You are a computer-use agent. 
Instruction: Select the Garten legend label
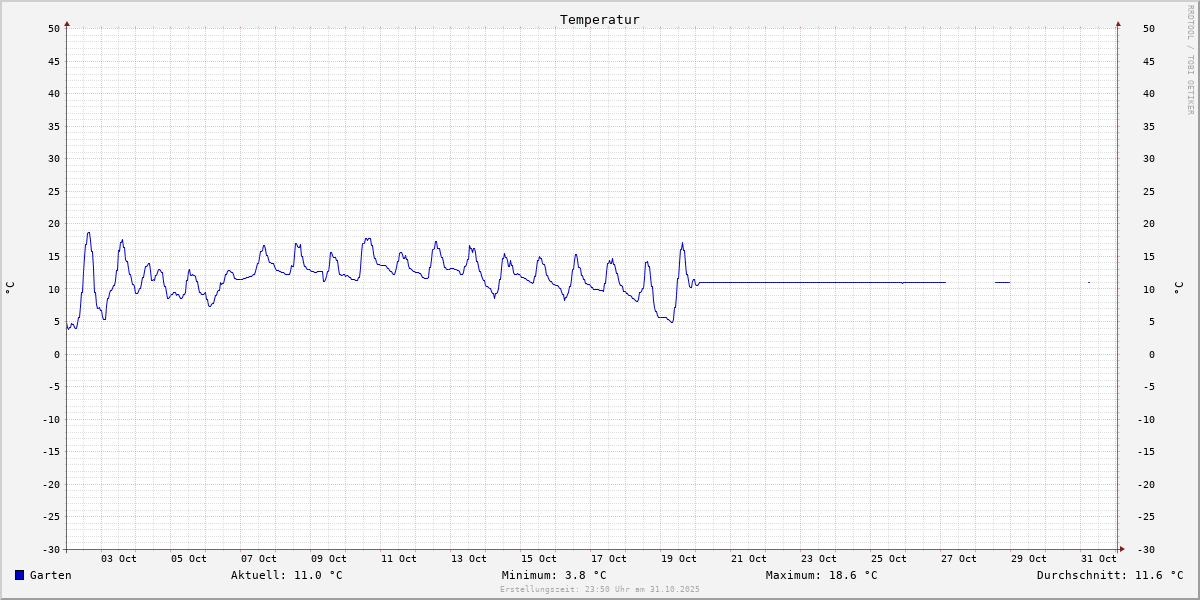[51, 575]
